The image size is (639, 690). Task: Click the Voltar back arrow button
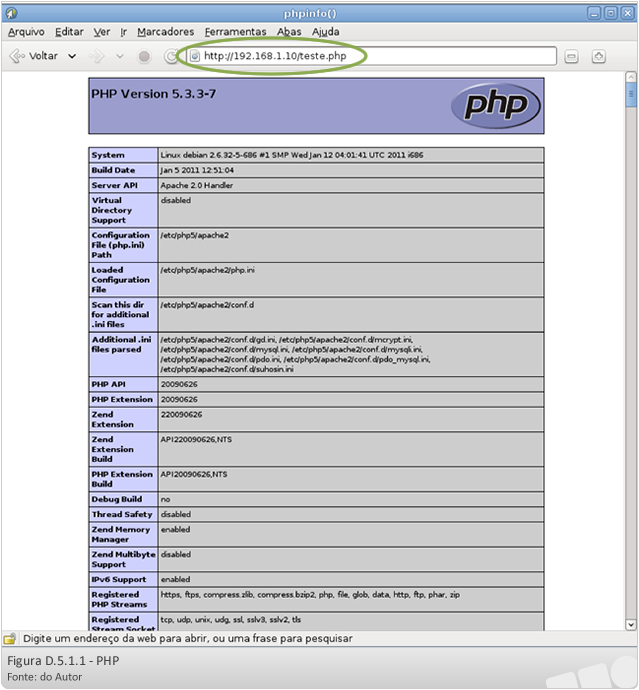[33, 56]
